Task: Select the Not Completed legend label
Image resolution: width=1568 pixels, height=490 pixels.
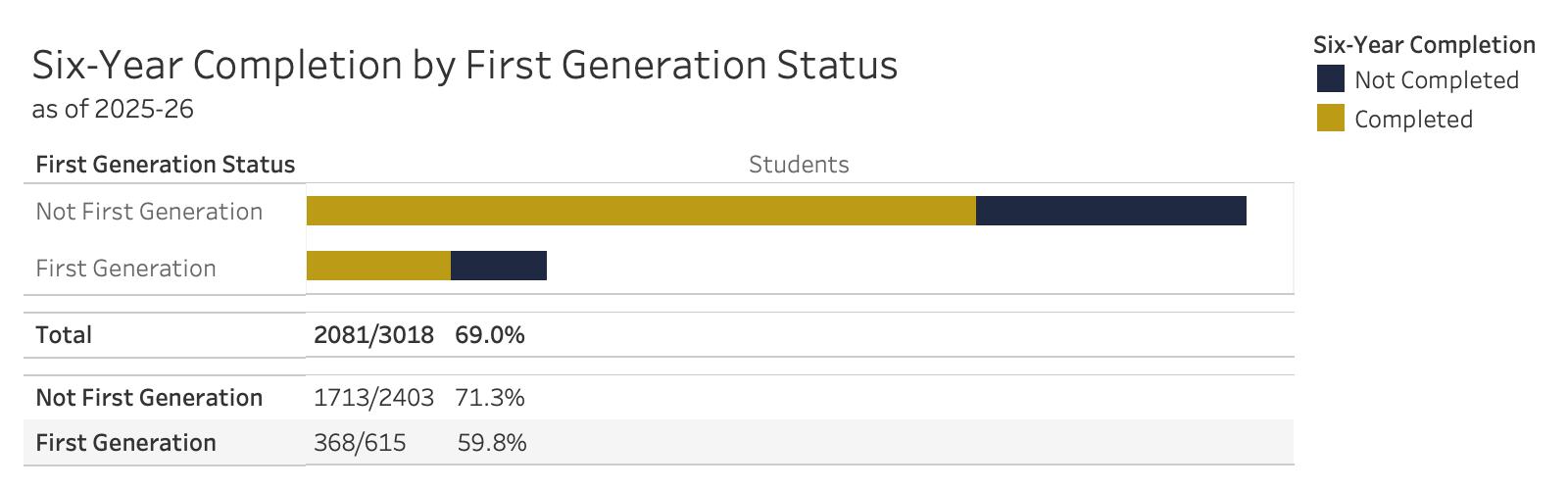Action: click(1436, 80)
